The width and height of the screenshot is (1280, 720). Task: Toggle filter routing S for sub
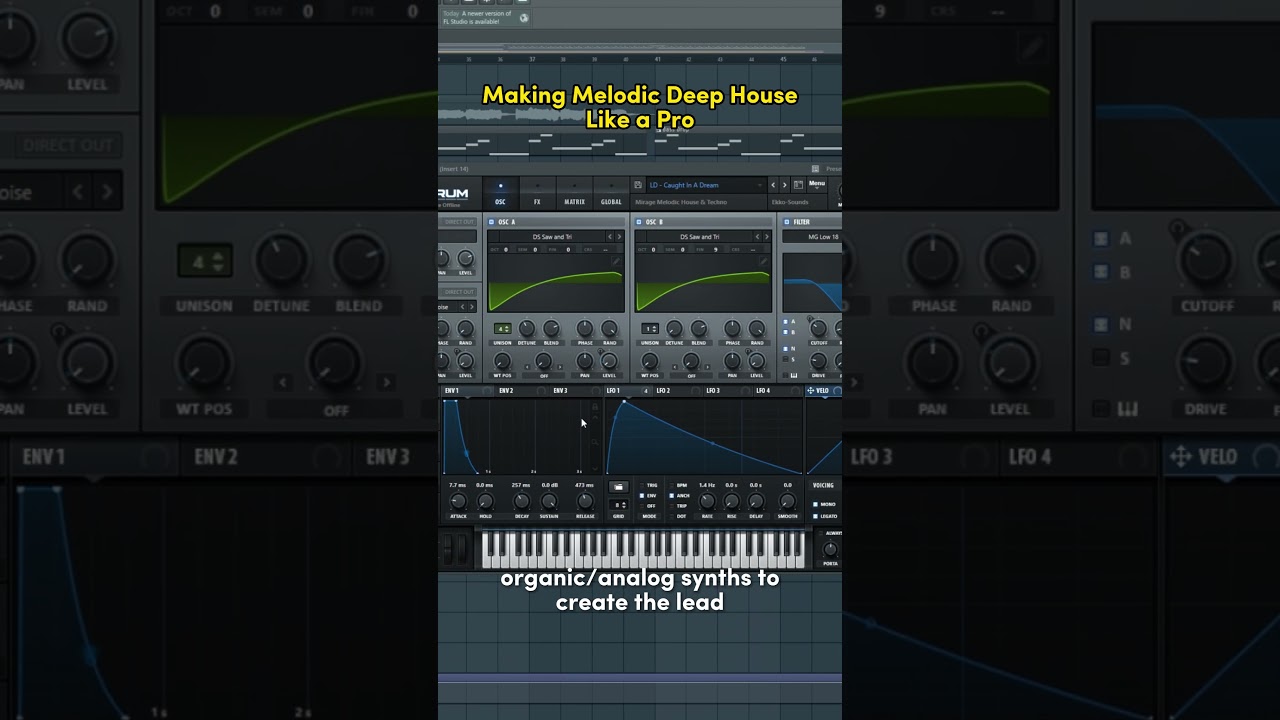pyautogui.click(x=785, y=359)
